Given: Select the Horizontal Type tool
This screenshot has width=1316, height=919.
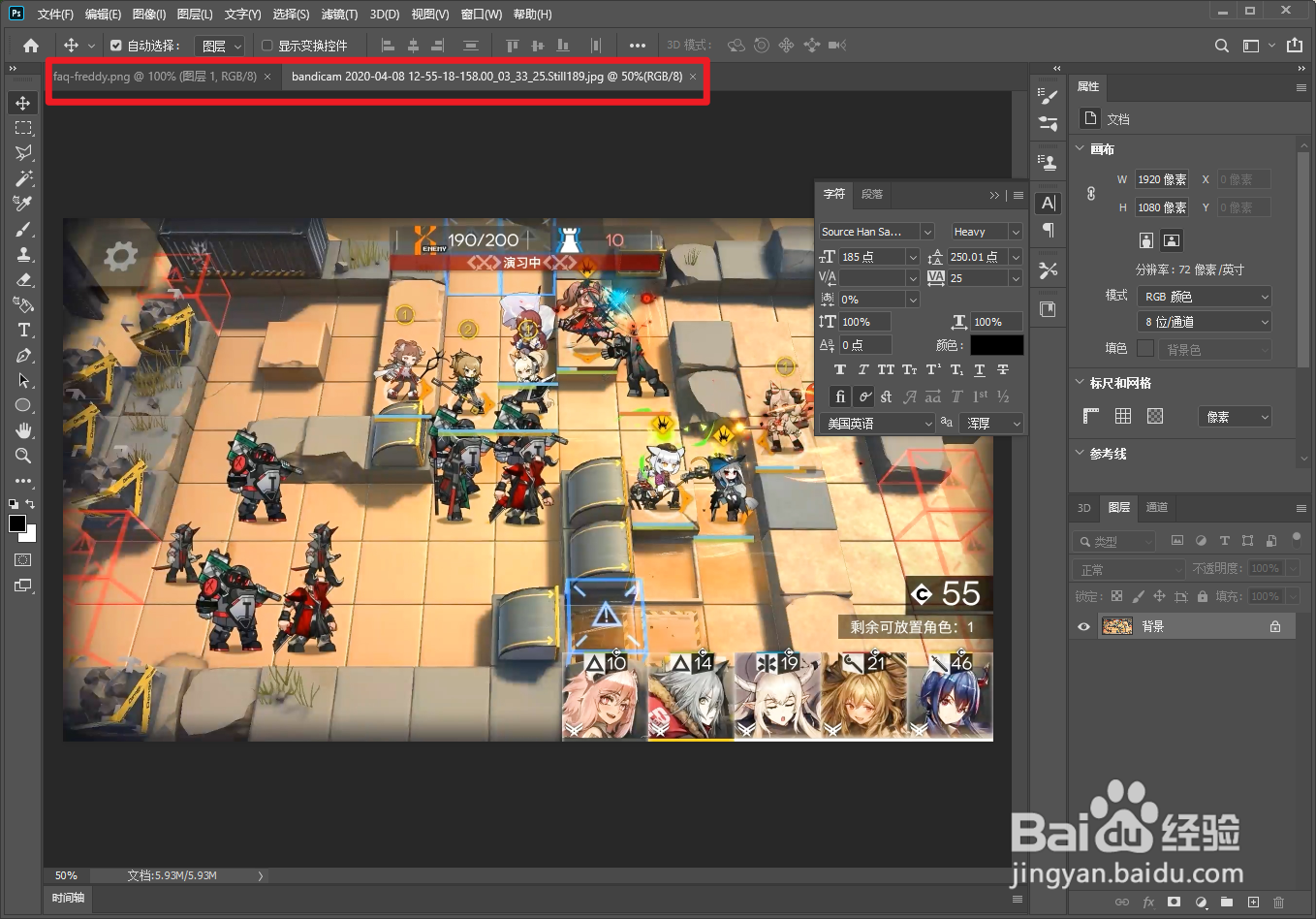Looking at the screenshot, I should click(23, 330).
